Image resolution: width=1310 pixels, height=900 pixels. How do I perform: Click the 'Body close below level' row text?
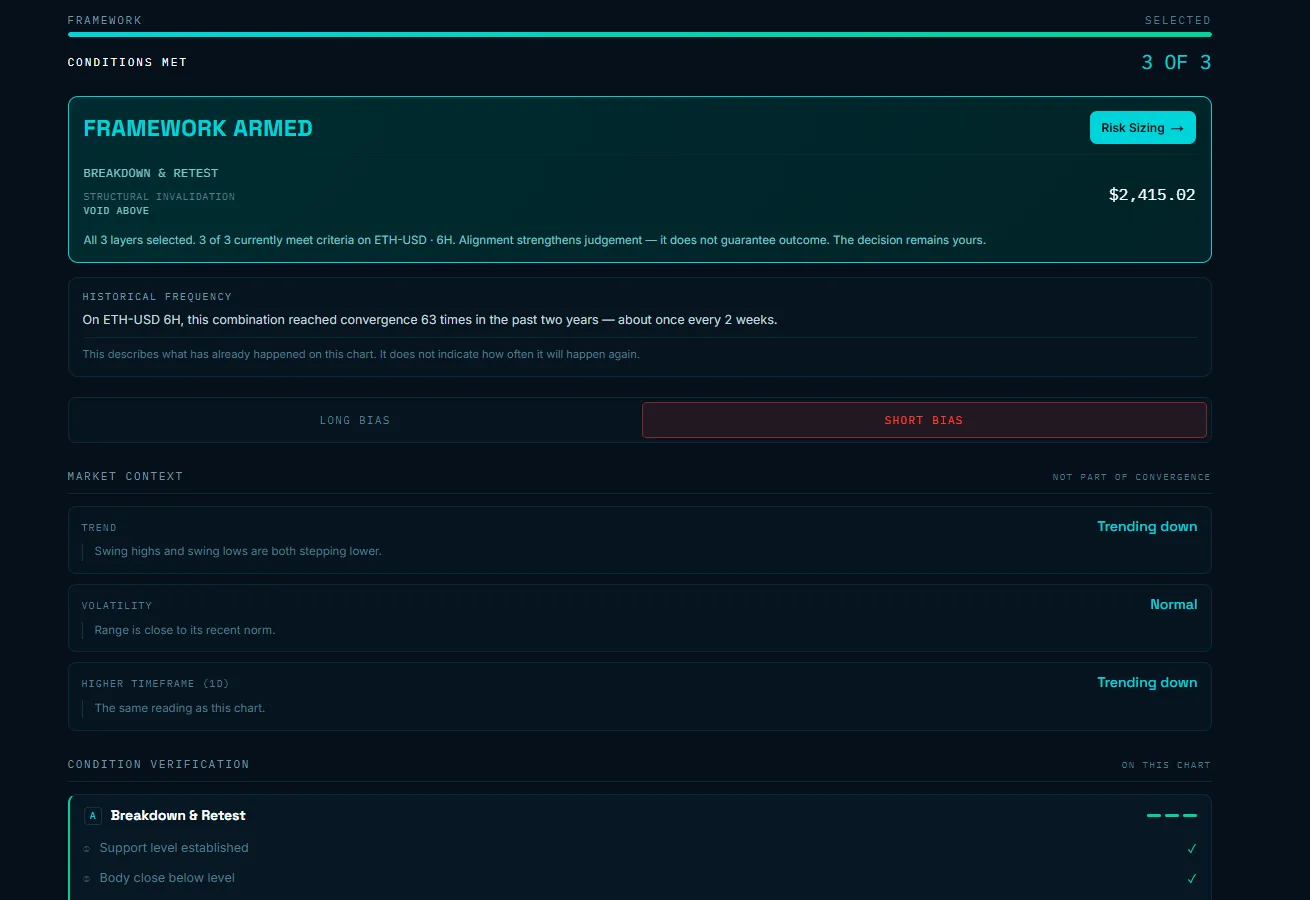pyautogui.click(x=167, y=878)
